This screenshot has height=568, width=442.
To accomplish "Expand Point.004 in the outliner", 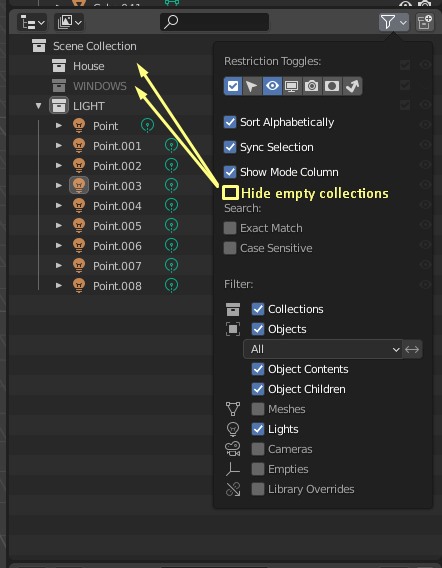I will tap(58, 205).
